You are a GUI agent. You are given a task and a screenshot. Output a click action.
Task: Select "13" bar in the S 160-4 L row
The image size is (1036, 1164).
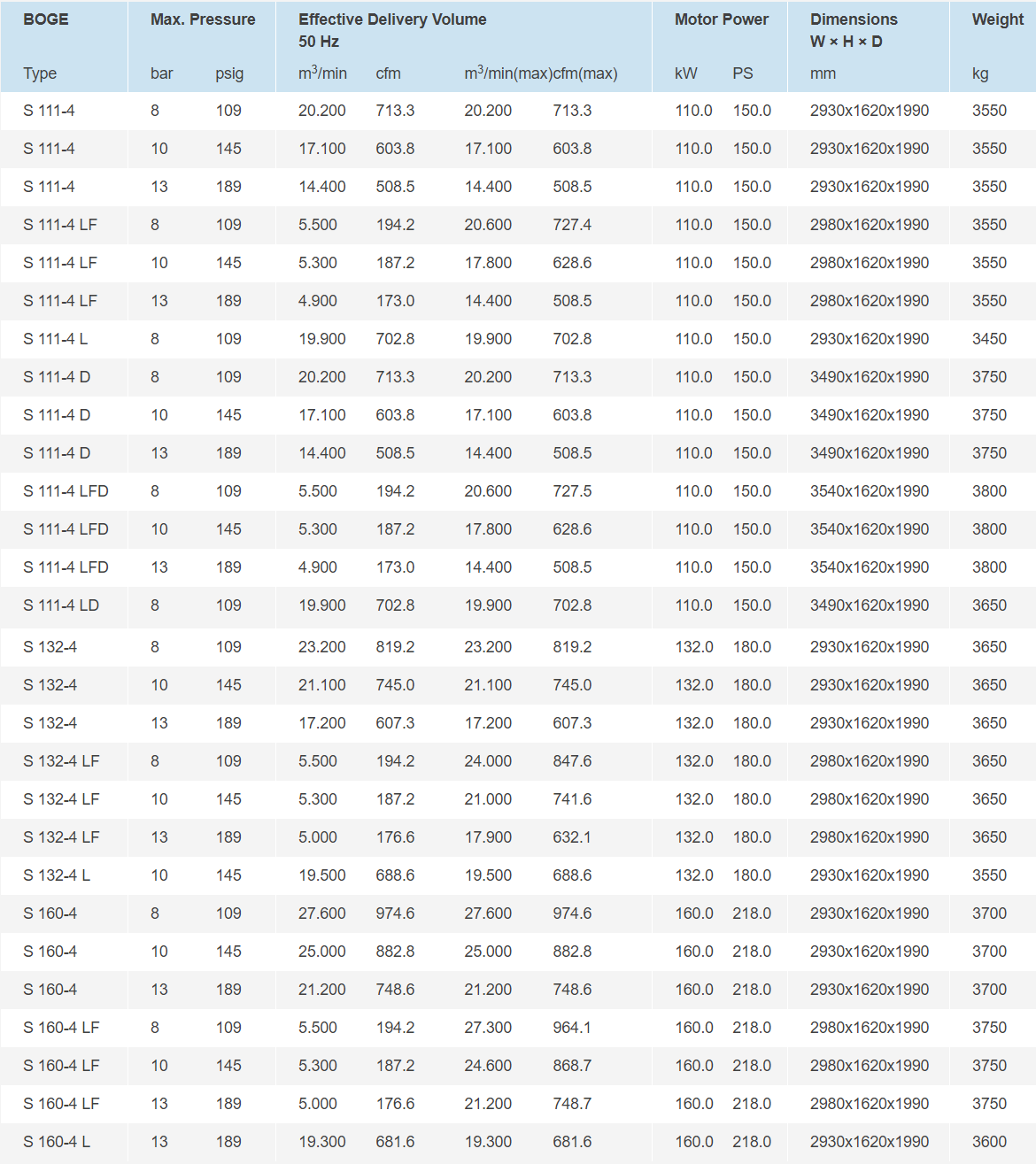159,1142
